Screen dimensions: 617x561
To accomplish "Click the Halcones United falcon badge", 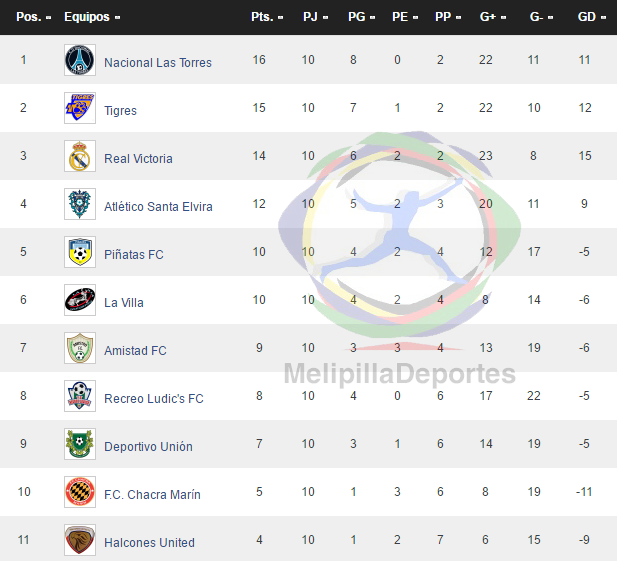I will (80, 540).
